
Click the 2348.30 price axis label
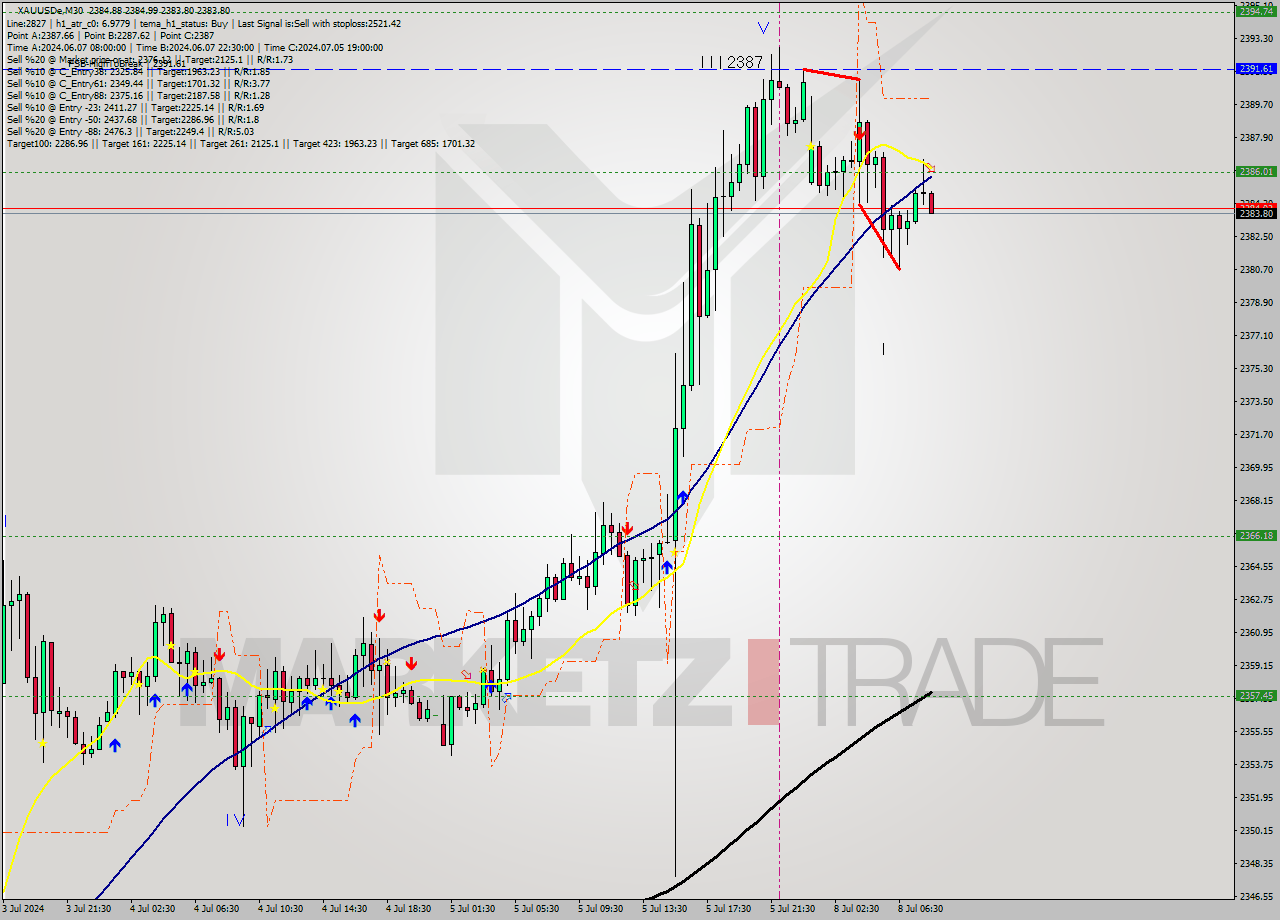click(x=1256, y=863)
